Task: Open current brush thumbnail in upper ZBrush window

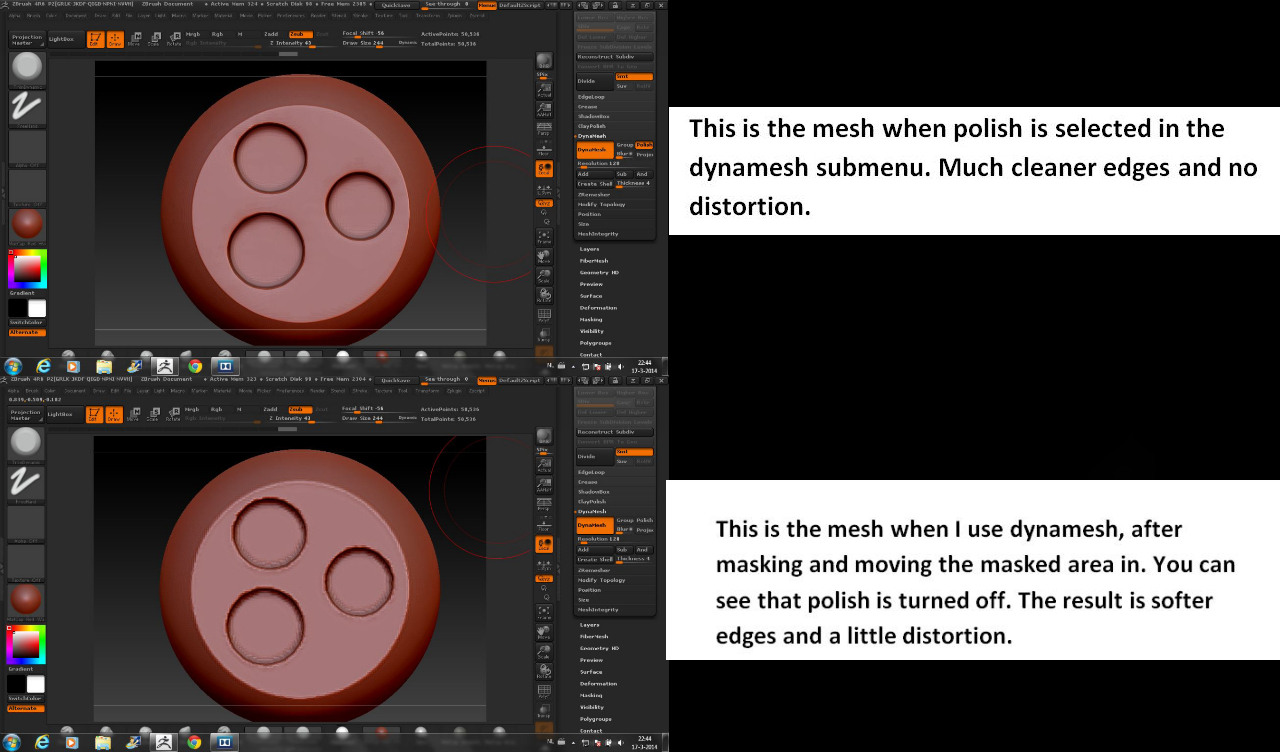Action: [x=27, y=69]
